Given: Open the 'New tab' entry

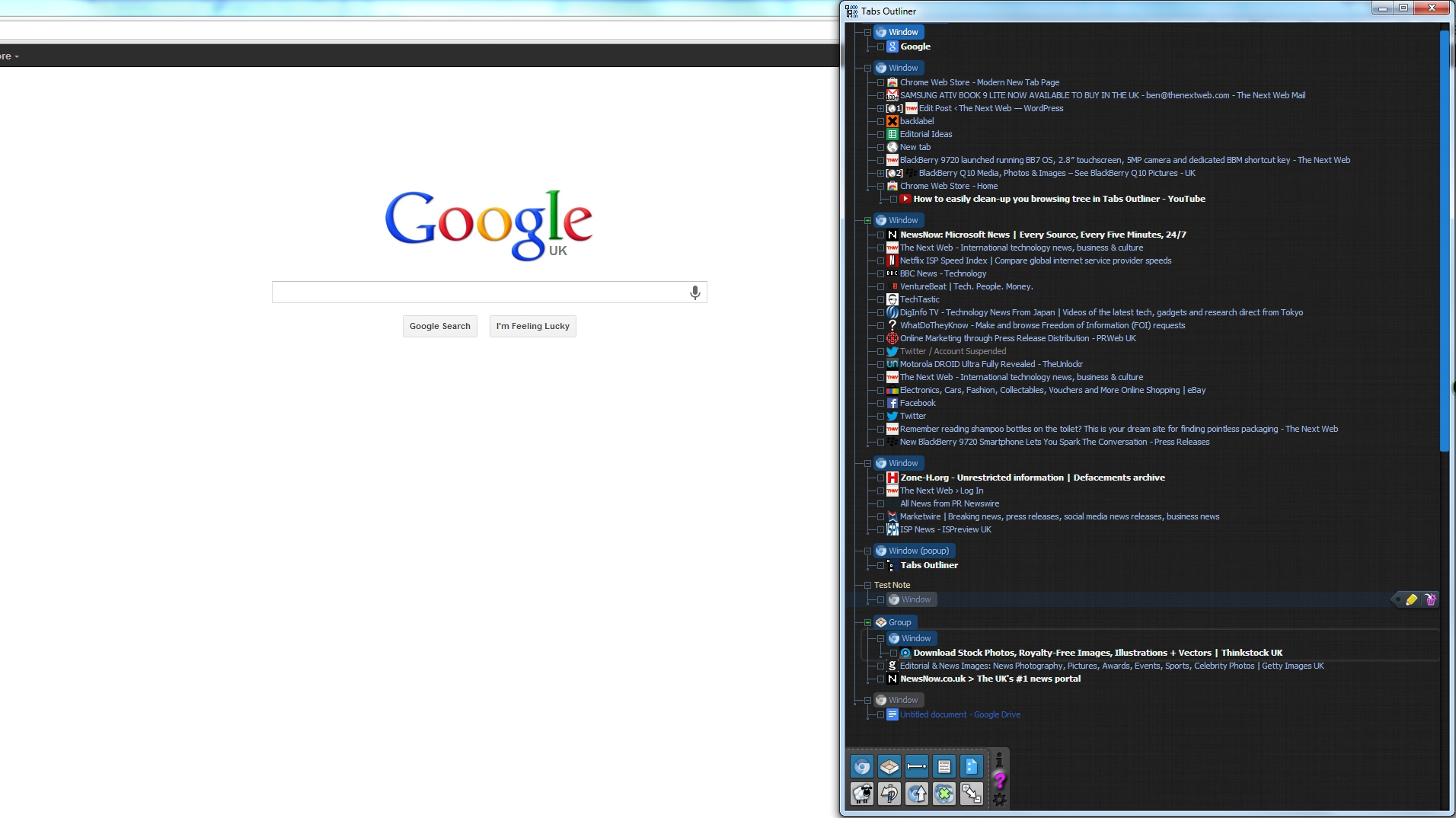Looking at the screenshot, I should click(x=915, y=147).
